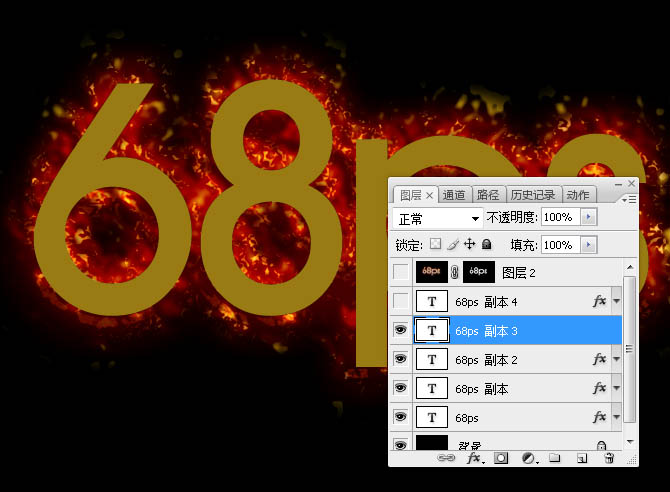Click the fx badge on the 68ps layer

599,417
